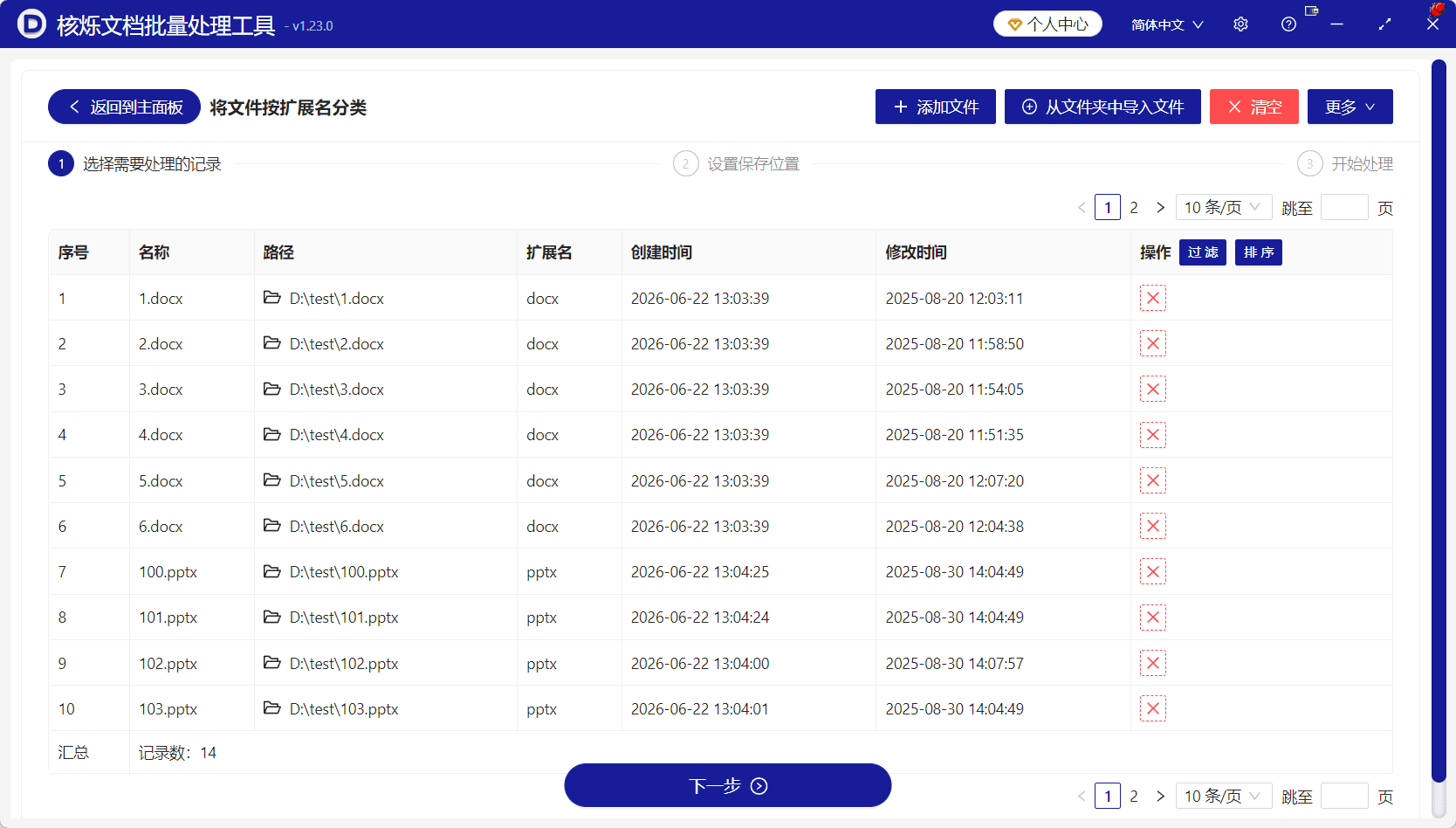1456x828 pixels.
Task: Click modified time 2025-08-30 14:07:57
Action: point(955,664)
